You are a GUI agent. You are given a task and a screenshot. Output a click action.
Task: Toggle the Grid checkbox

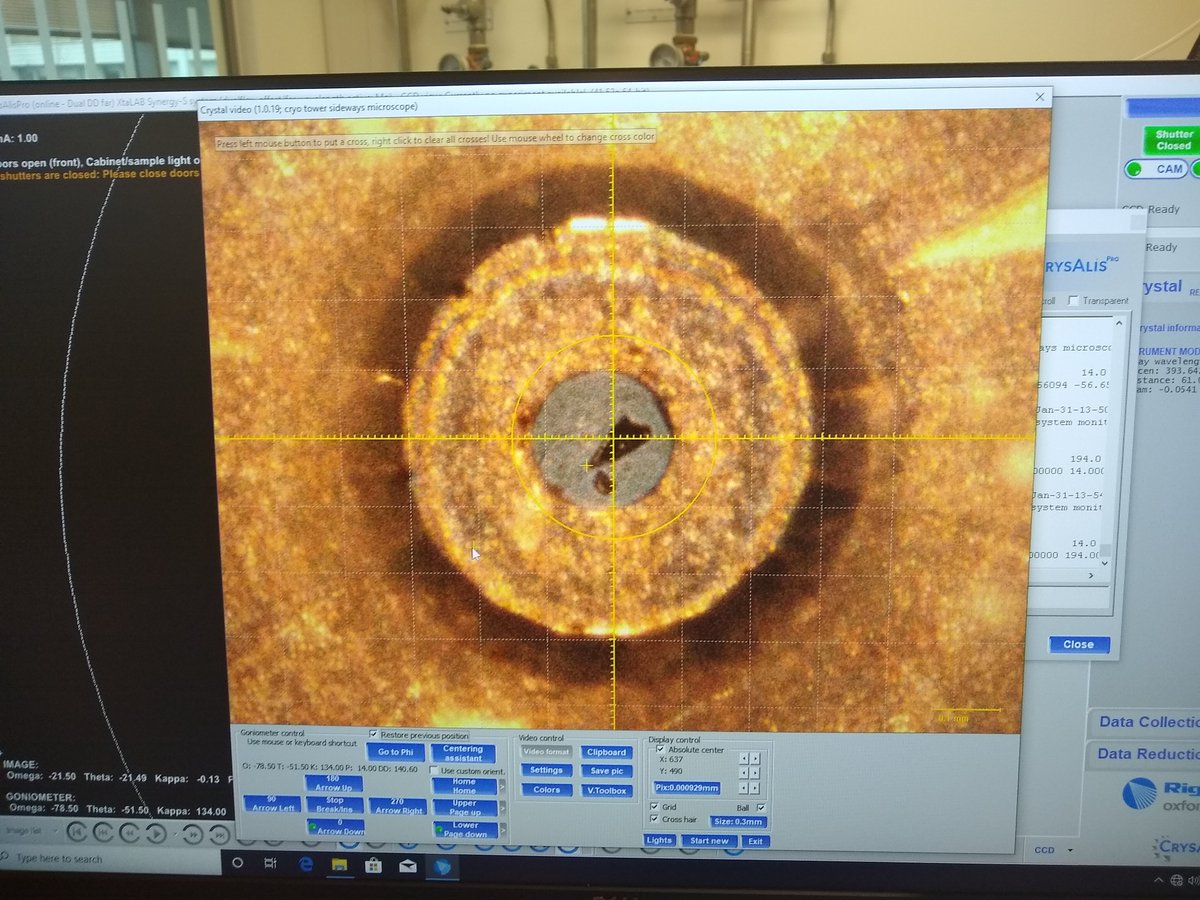click(654, 806)
